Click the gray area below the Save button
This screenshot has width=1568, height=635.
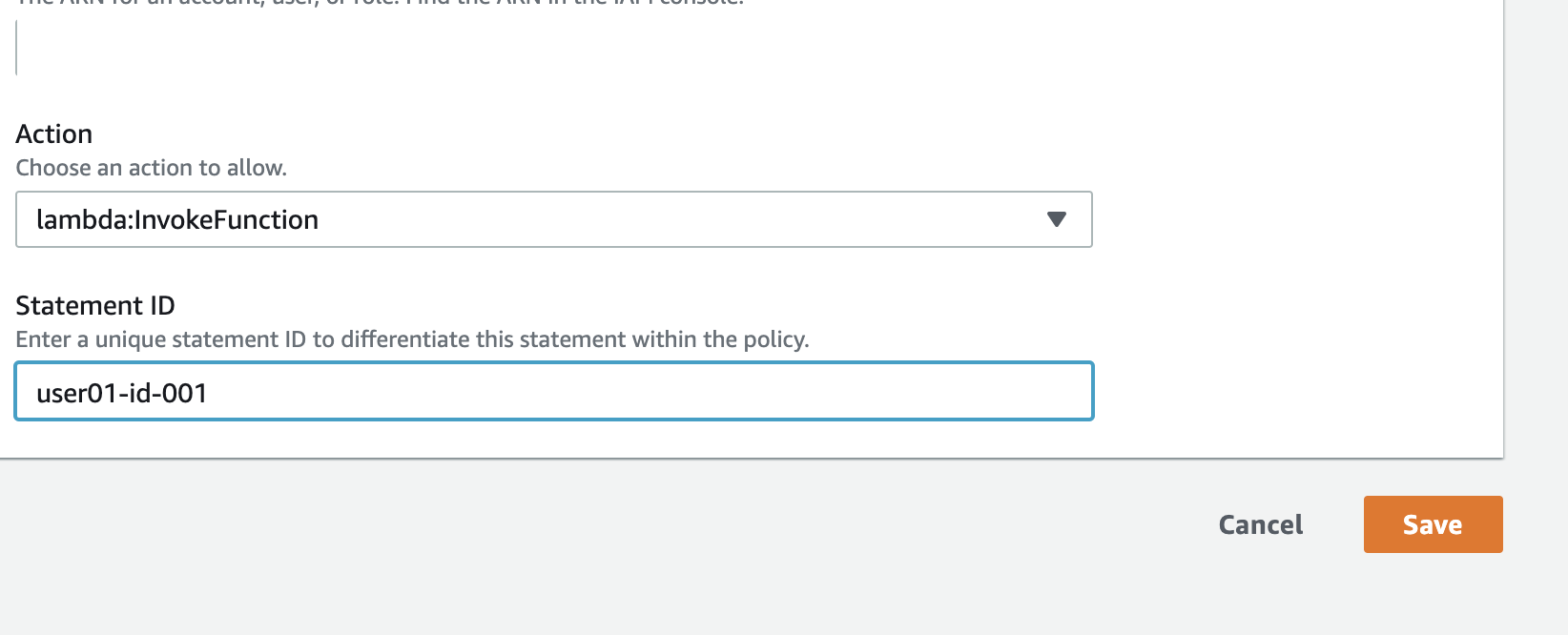pos(1433,596)
